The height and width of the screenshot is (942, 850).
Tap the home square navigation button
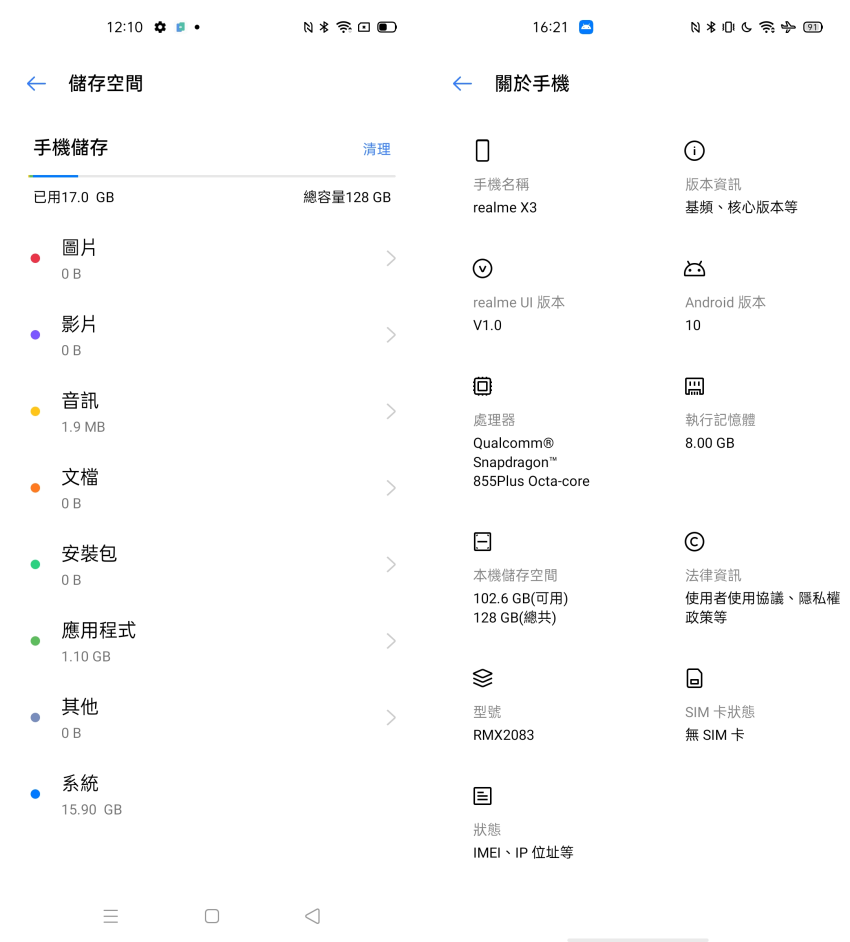tap(211, 916)
